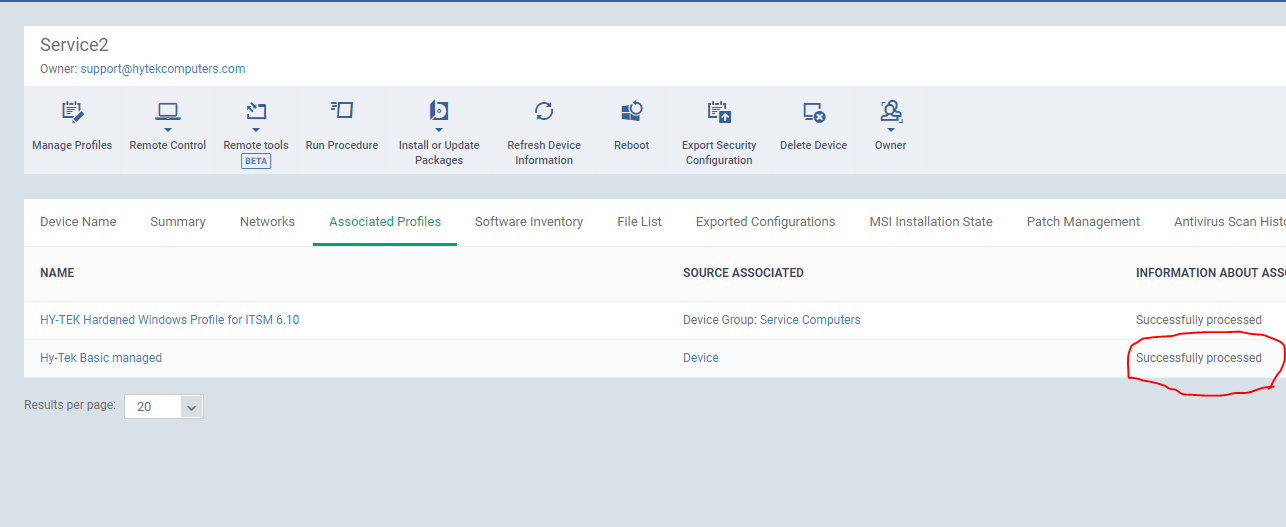Click Successfully processed for HY-TEK Hardened profile
Image resolution: width=1286 pixels, height=527 pixels.
tap(1199, 320)
